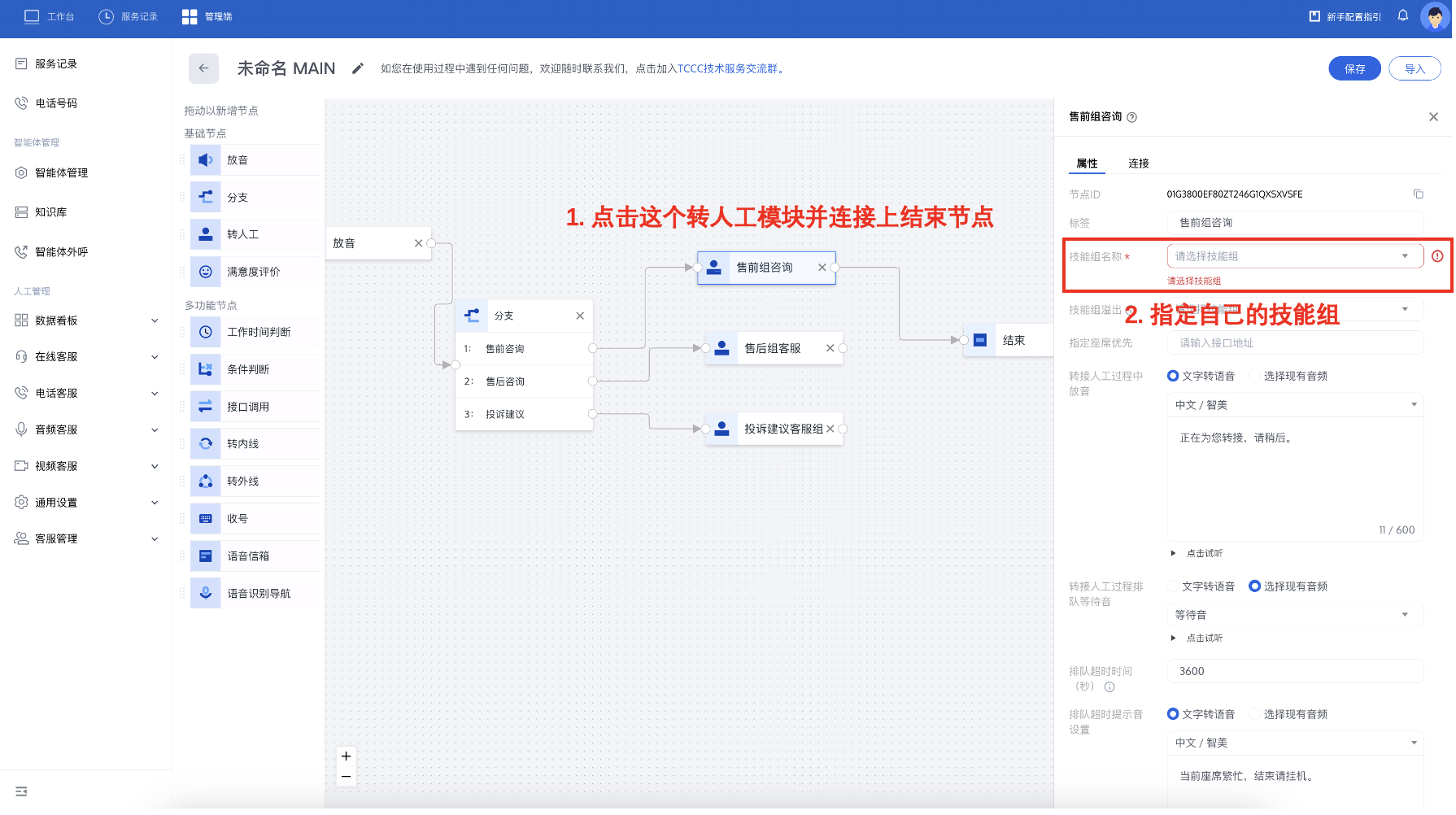Choose 选择现有音频 for 排队超时提示音
Image resolution: width=1456 pixels, height=815 pixels.
(x=1255, y=714)
